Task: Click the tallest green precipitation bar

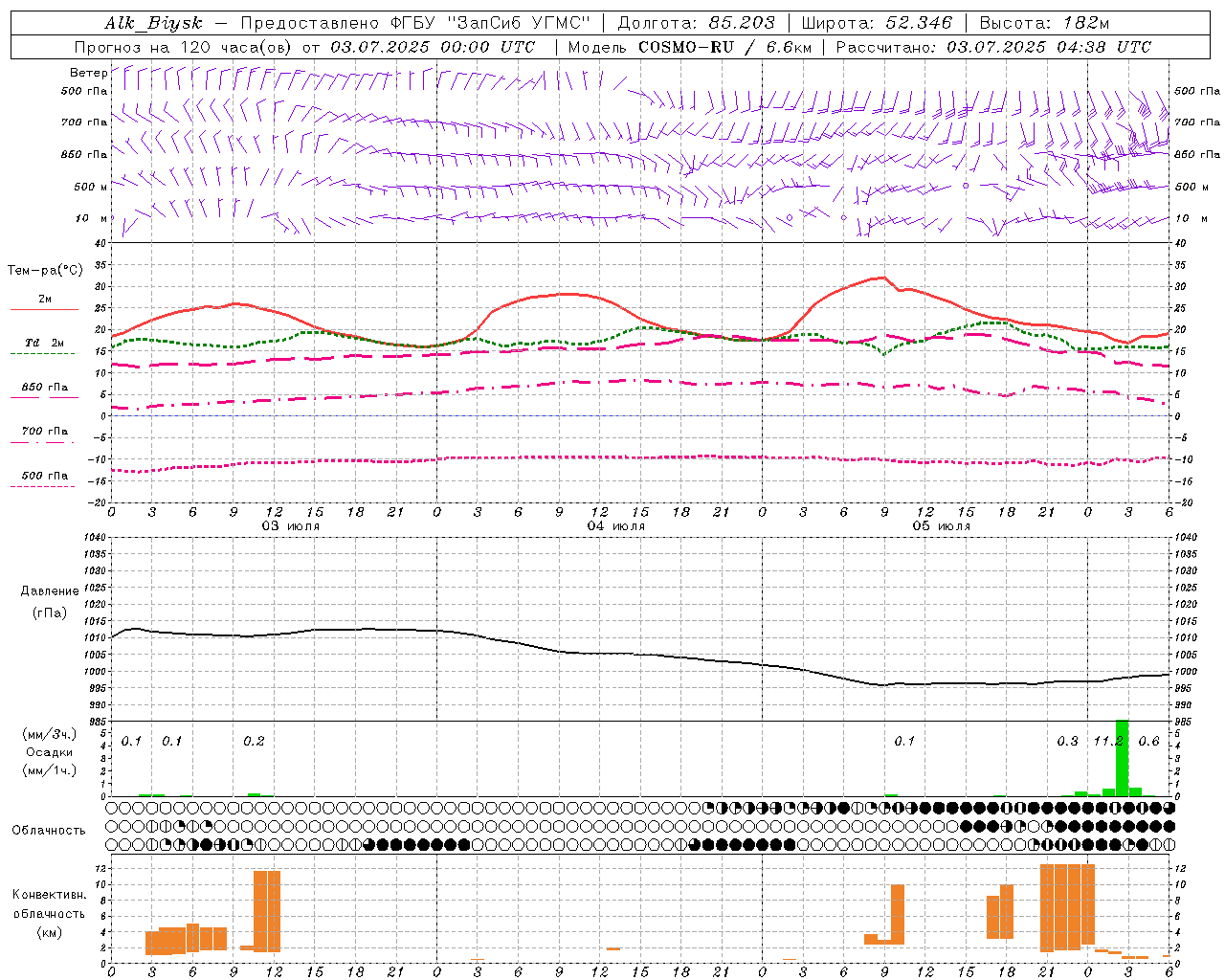Action: pyautogui.click(x=1123, y=758)
